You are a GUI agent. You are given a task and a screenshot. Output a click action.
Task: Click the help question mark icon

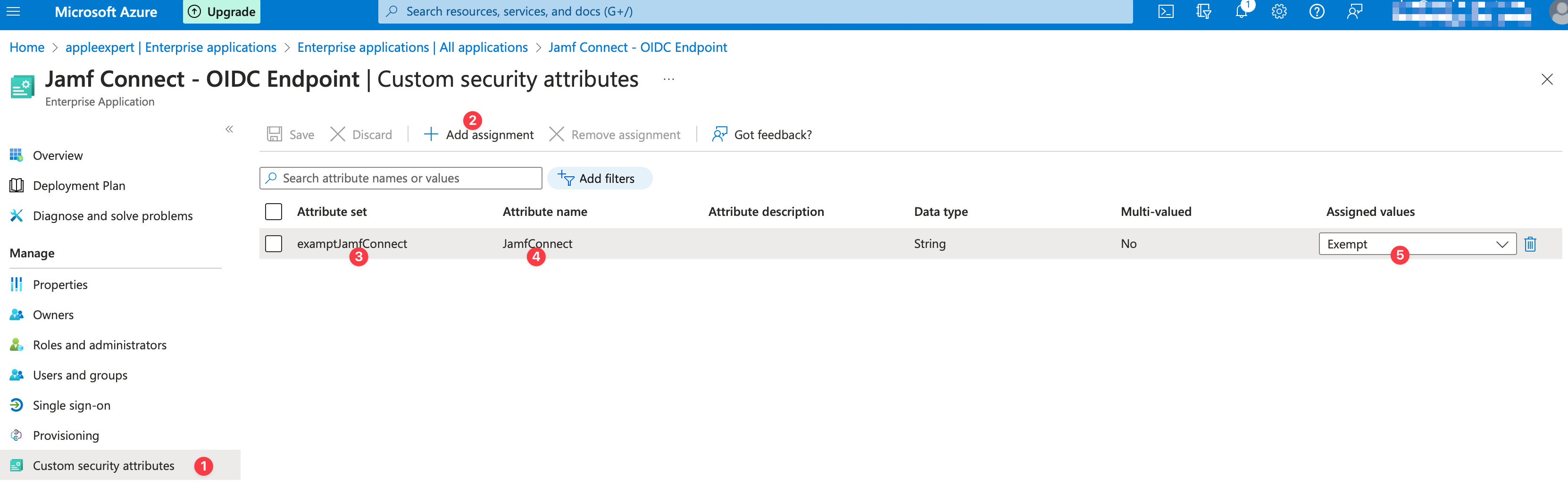(x=1316, y=12)
